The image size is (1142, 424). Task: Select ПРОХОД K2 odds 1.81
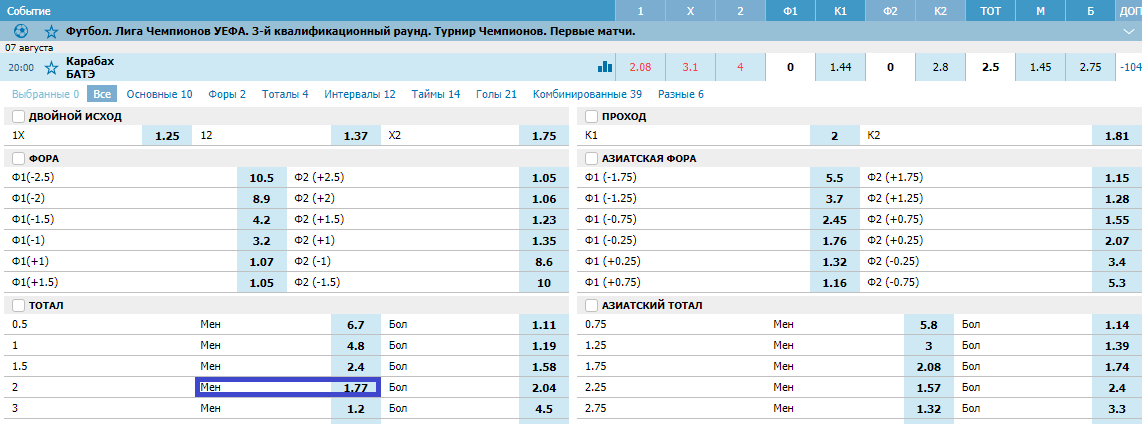click(x=1117, y=136)
